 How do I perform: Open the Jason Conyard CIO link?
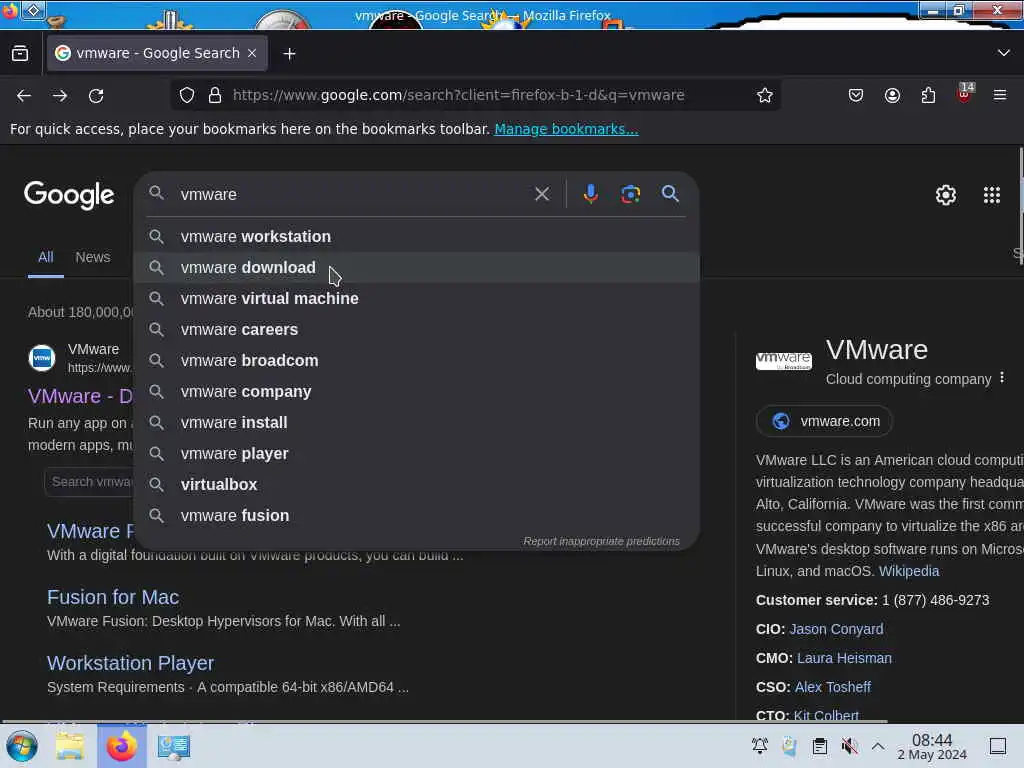(837, 630)
